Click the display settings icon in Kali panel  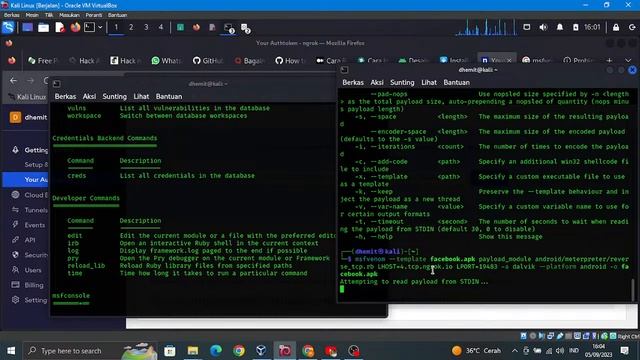(x=527, y=27)
